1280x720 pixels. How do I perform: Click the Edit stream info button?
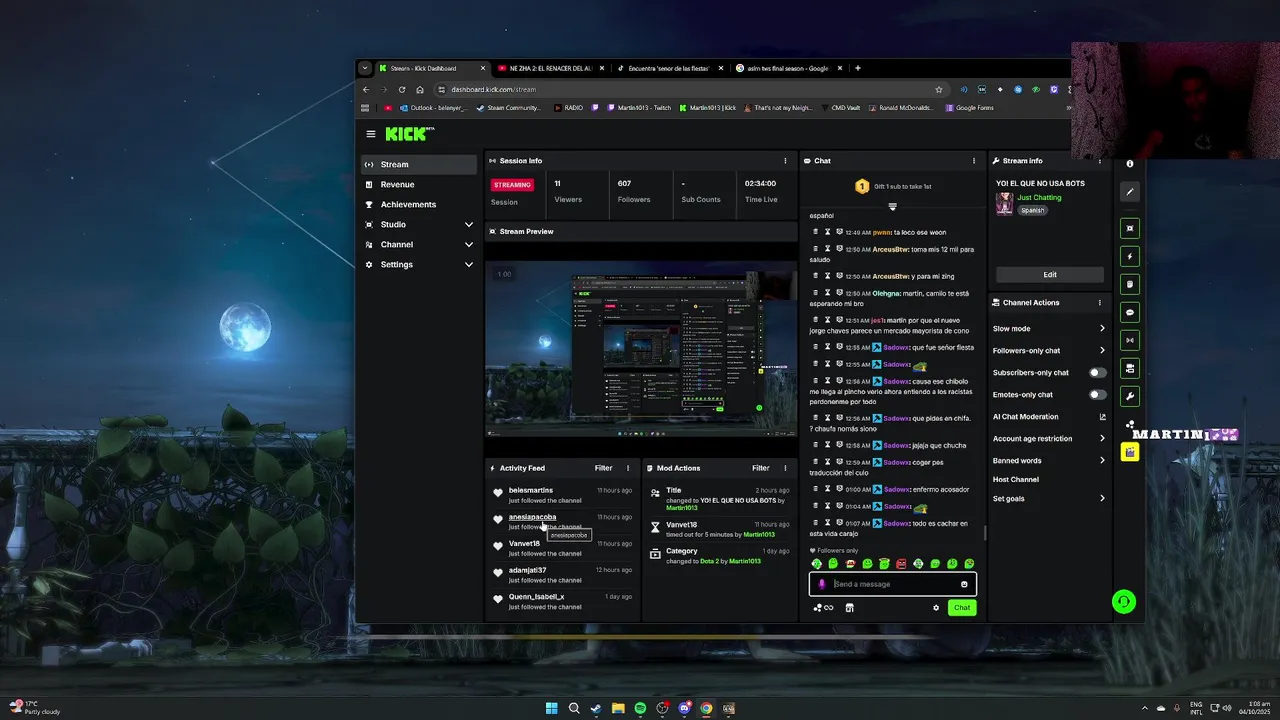tap(1050, 275)
